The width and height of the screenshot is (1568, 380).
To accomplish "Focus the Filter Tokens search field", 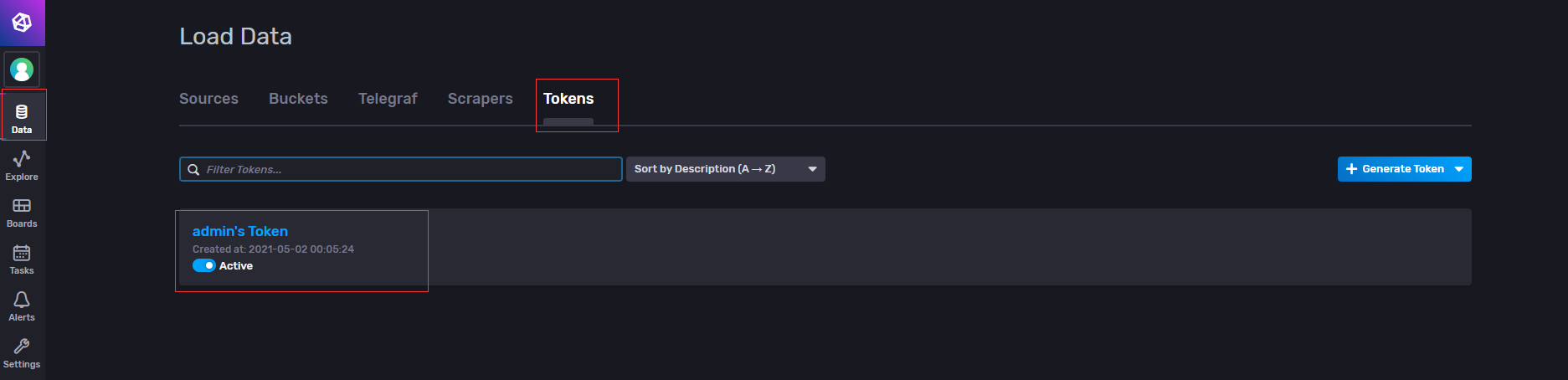I will click(x=401, y=169).
